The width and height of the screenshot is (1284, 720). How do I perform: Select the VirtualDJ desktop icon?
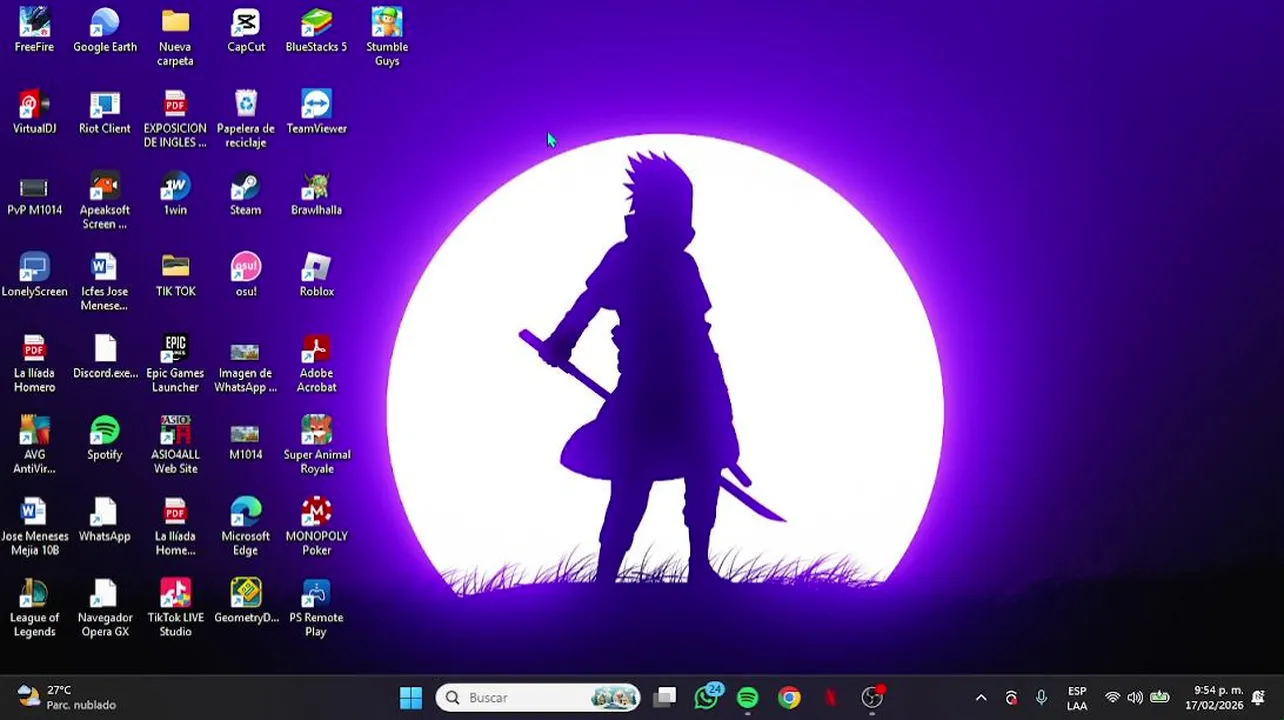34,112
